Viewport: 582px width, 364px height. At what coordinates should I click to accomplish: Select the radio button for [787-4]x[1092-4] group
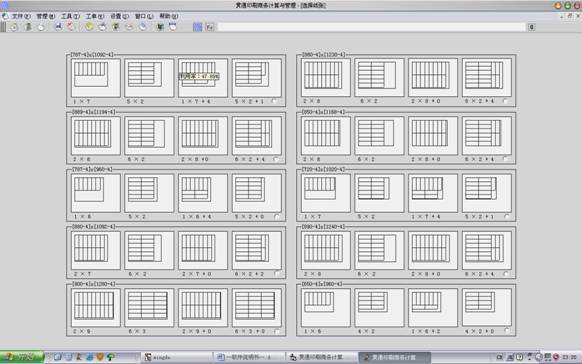[x=274, y=101]
